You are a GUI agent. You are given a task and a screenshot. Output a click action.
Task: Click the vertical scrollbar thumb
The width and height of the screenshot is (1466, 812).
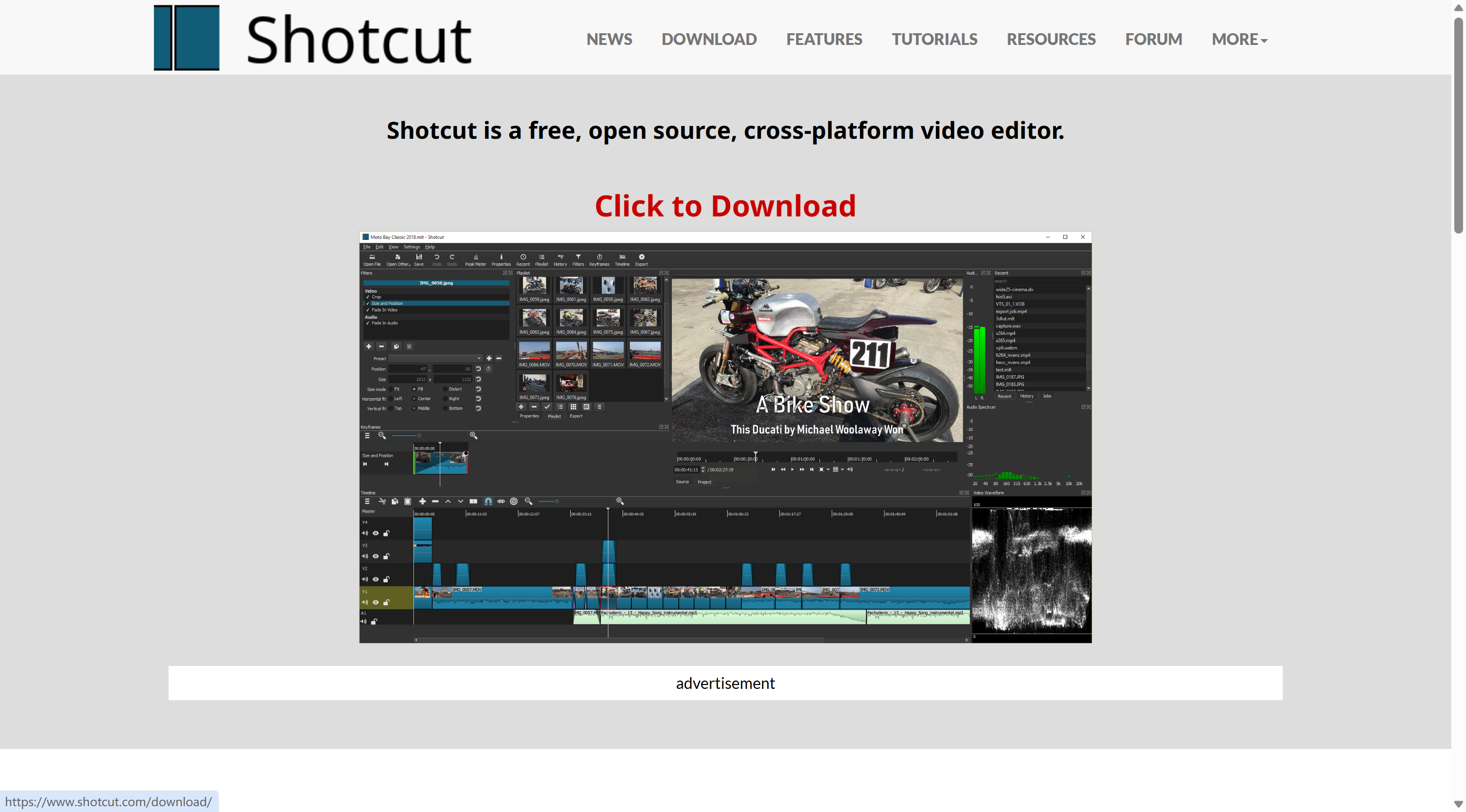tap(1459, 125)
